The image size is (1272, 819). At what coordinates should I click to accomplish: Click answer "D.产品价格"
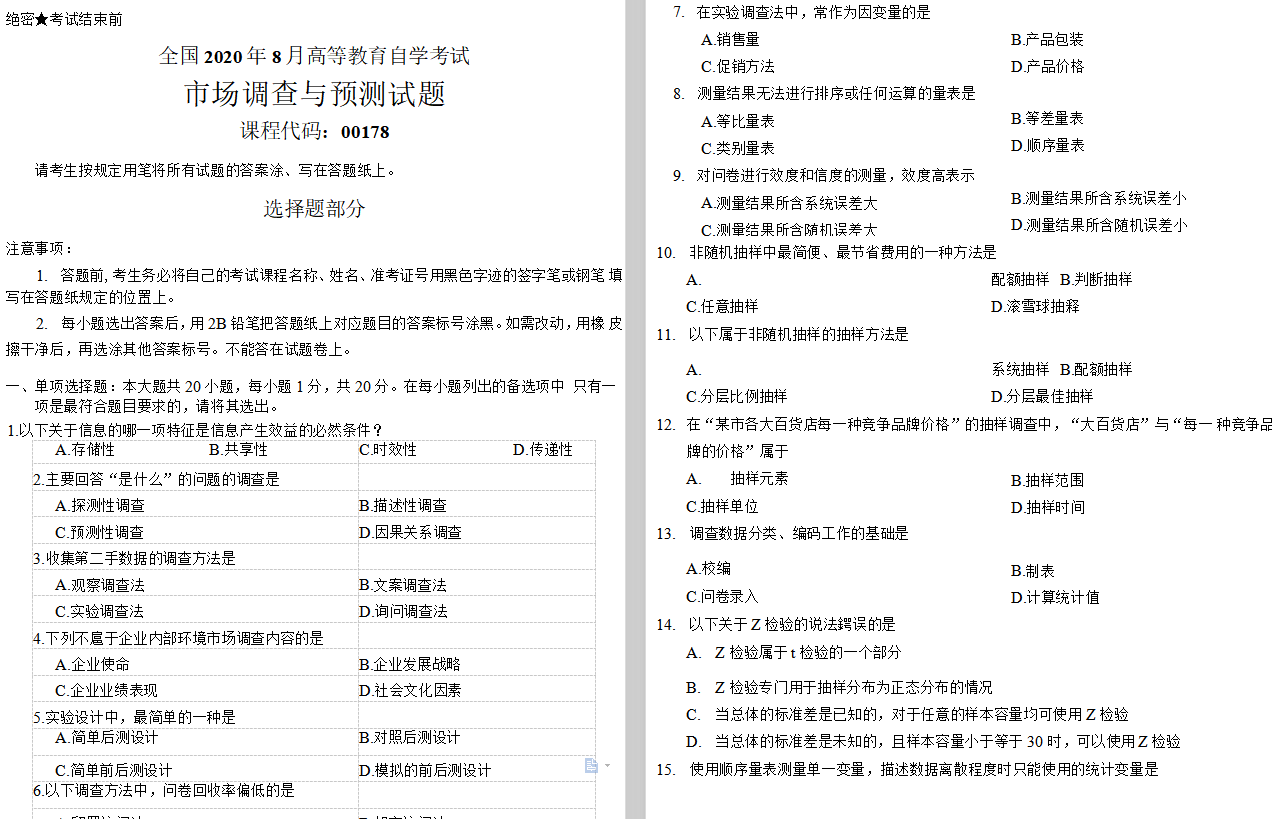click(1047, 67)
